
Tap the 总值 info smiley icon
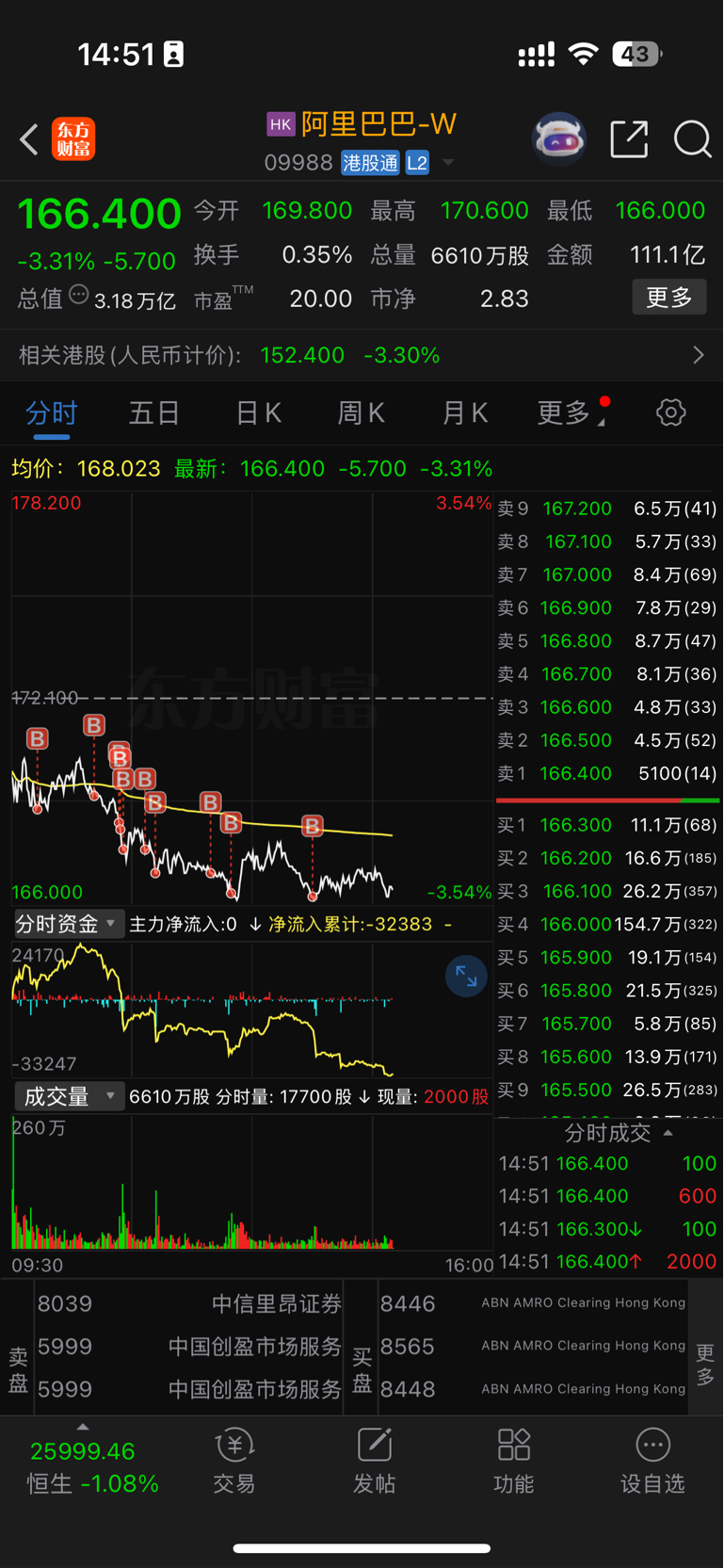point(79,295)
